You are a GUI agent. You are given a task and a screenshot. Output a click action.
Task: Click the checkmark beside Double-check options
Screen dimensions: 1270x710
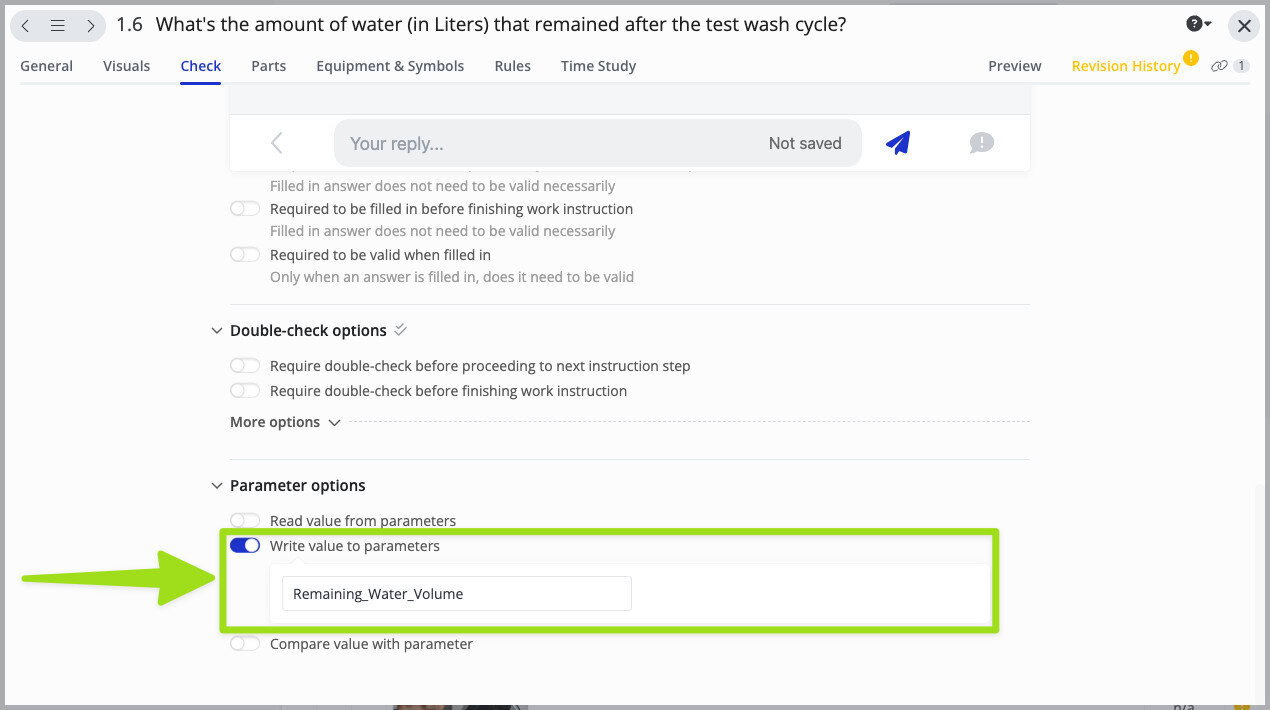pos(400,328)
